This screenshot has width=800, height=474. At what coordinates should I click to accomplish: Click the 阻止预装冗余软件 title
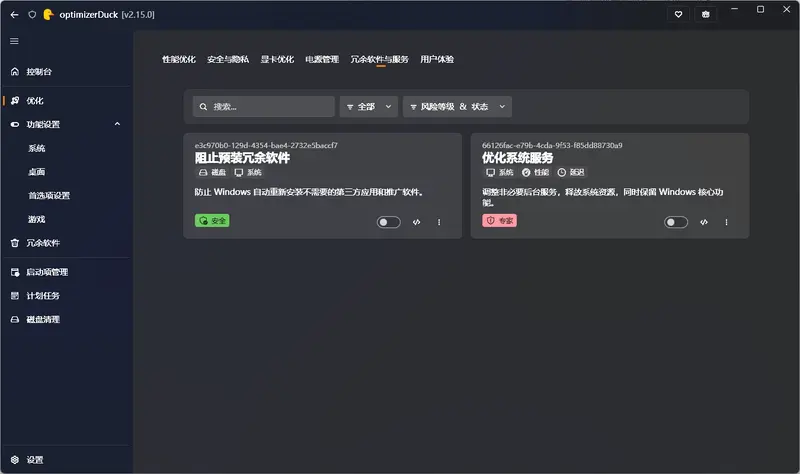click(x=242, y=158)
